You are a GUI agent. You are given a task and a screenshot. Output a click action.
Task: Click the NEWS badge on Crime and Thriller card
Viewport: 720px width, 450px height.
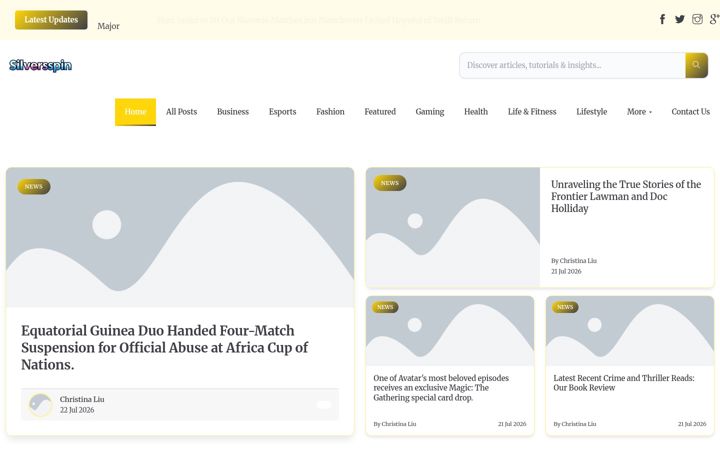(565, 307)
